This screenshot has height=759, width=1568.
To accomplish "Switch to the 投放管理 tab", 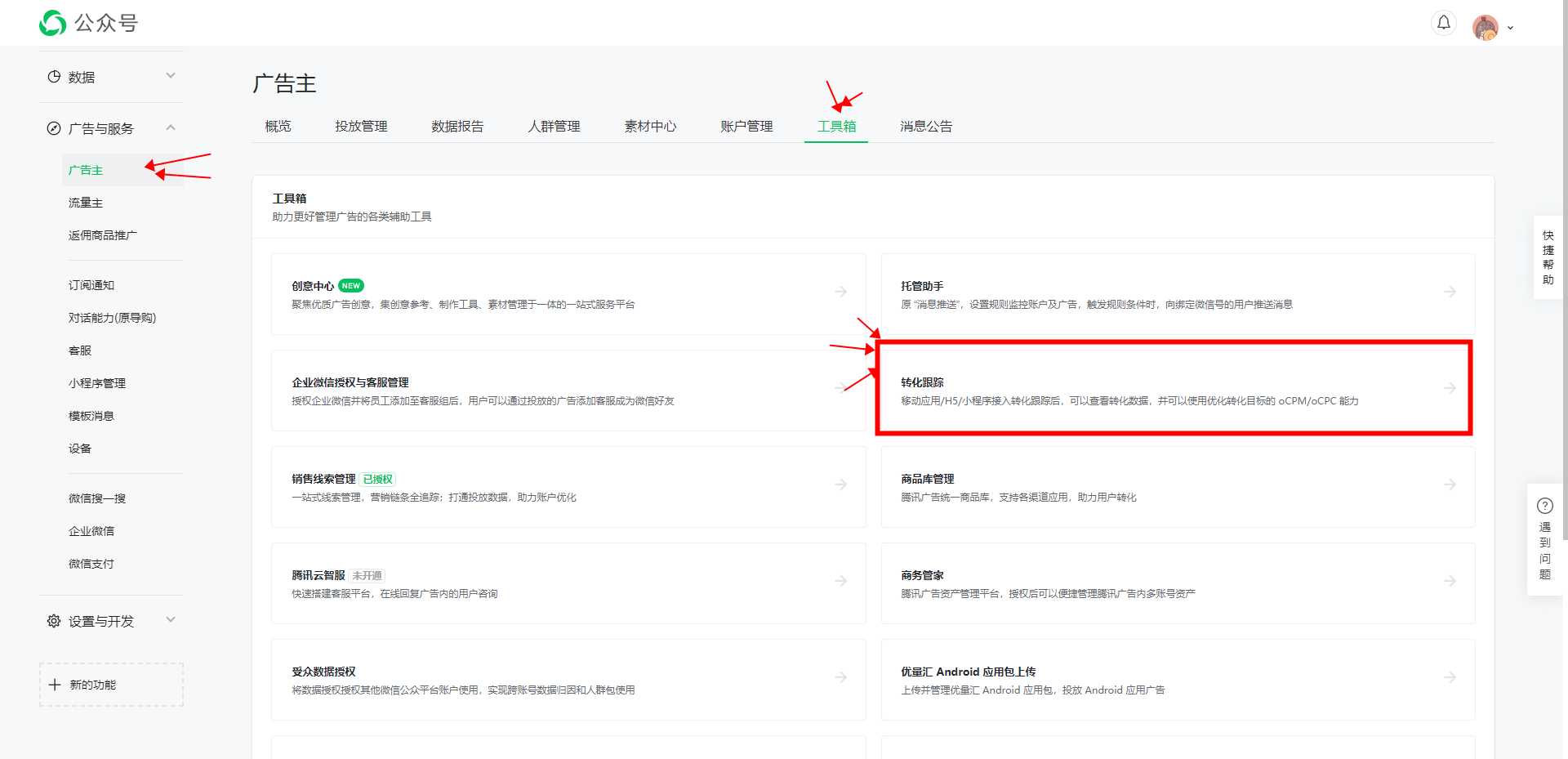I will coord(361,126).
